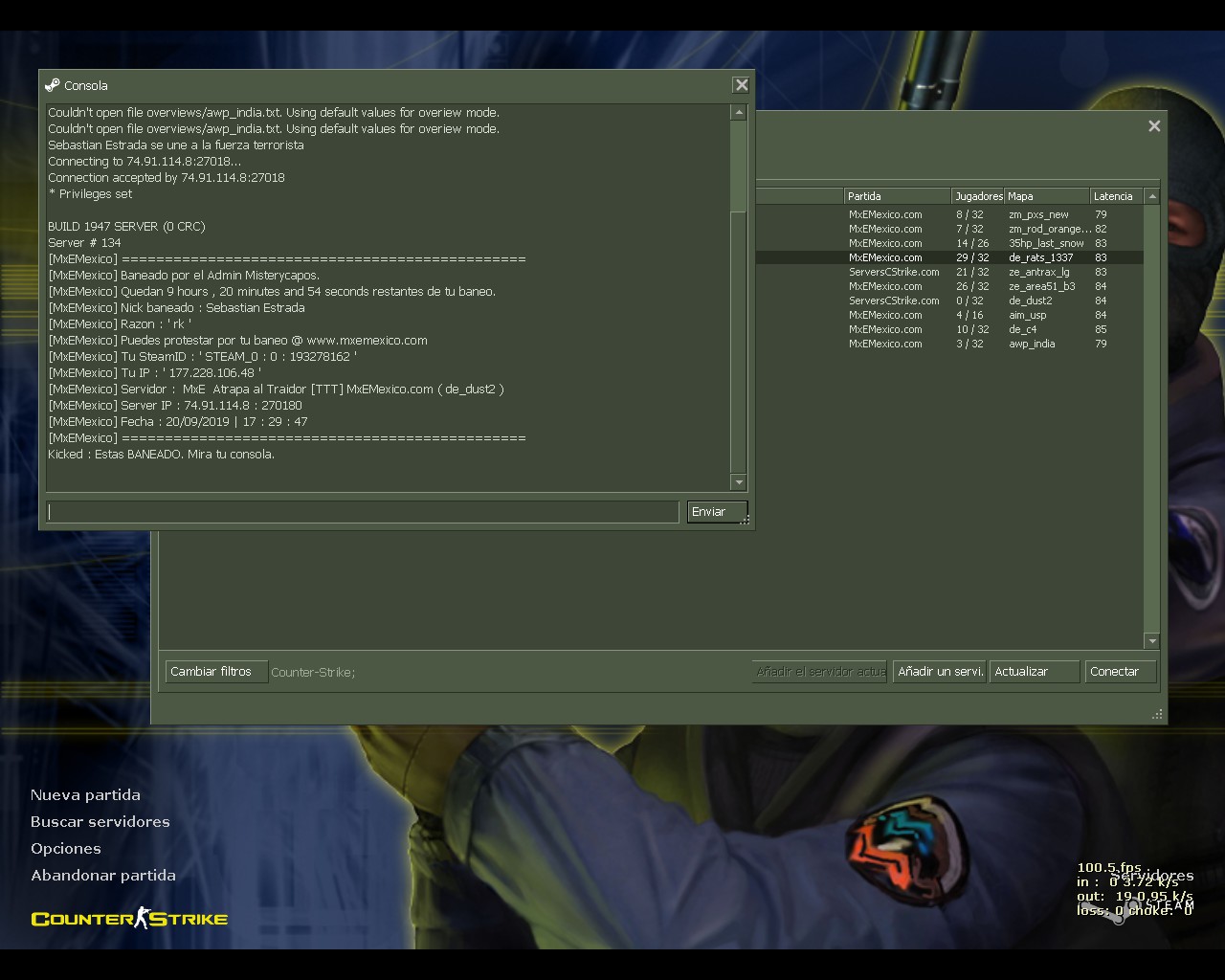
Task: Click console scrollbar down arrow
Action: 738,482
